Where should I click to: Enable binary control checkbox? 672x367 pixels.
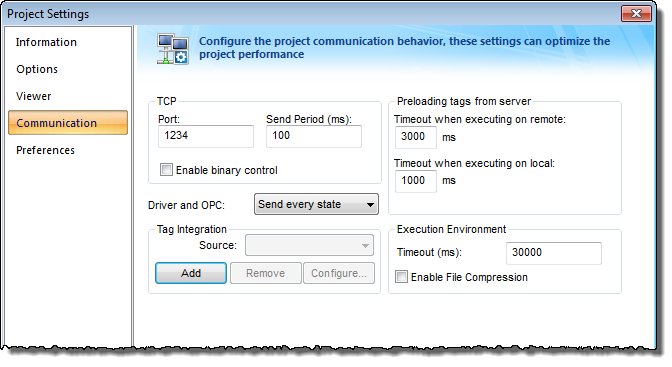pos(166,170)
